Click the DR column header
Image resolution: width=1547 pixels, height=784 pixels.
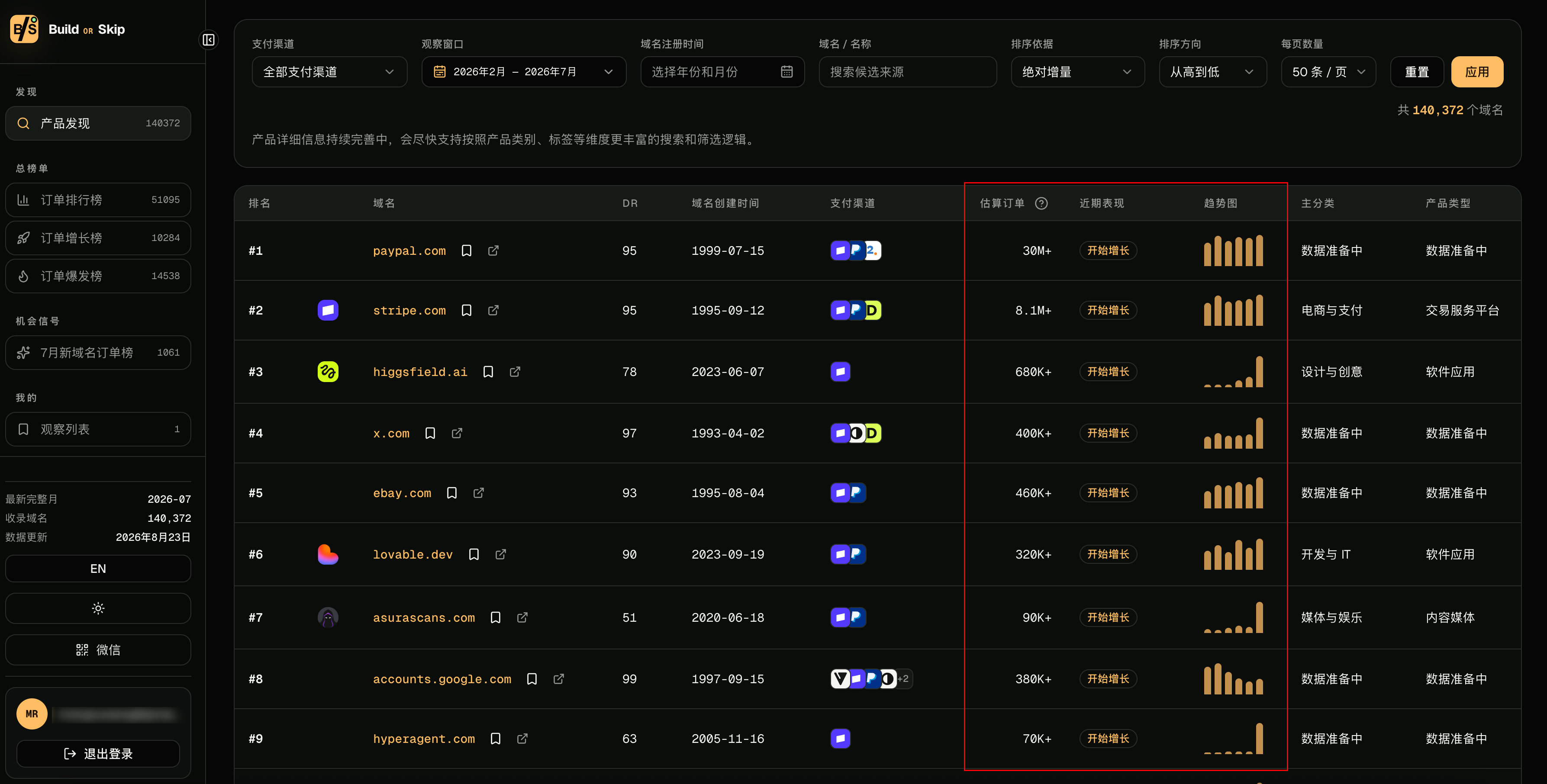tap(630, 203)
